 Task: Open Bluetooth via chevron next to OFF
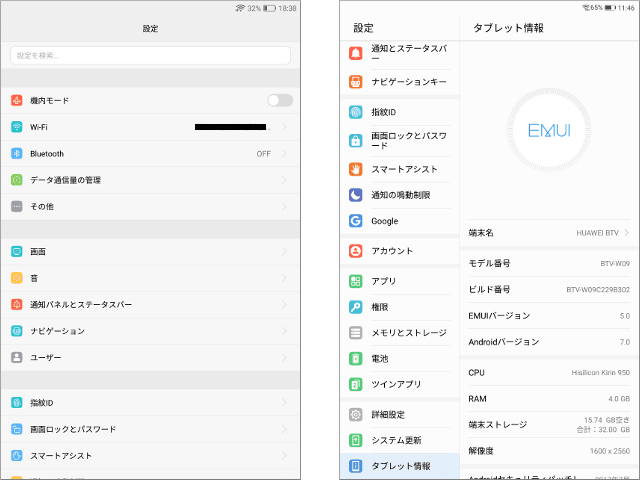284,153
